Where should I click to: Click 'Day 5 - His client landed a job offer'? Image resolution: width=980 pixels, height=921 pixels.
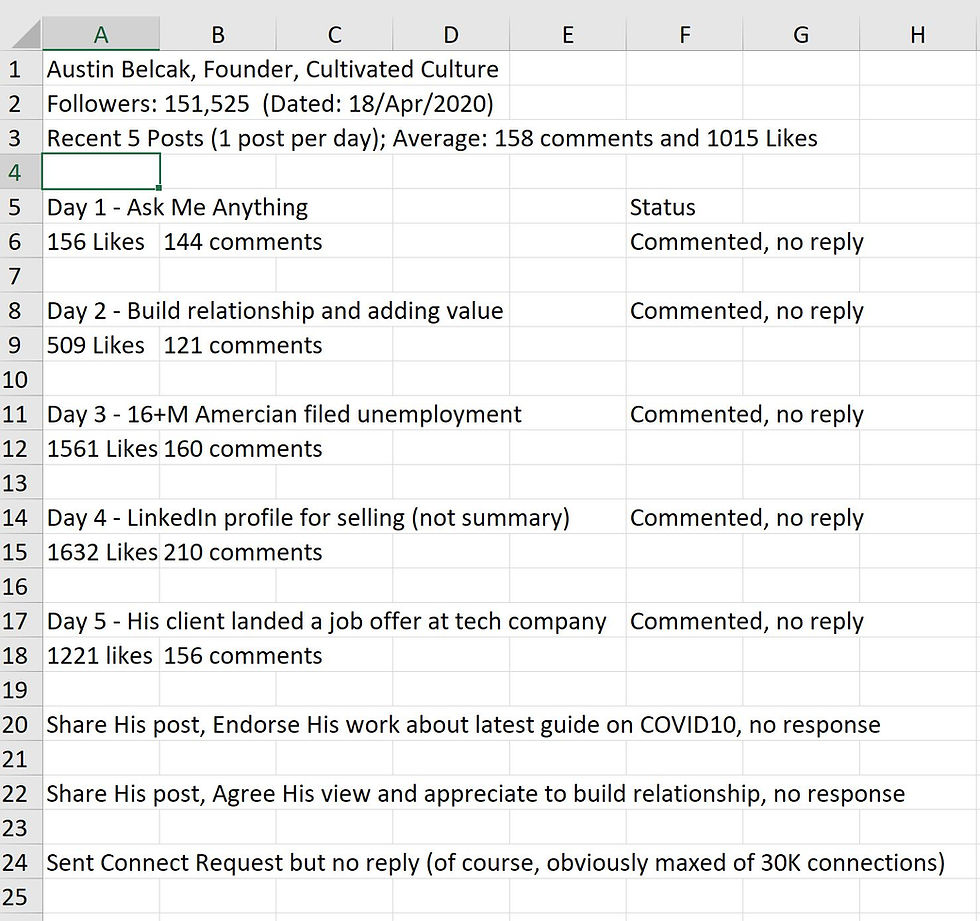[x=326, y=621]
